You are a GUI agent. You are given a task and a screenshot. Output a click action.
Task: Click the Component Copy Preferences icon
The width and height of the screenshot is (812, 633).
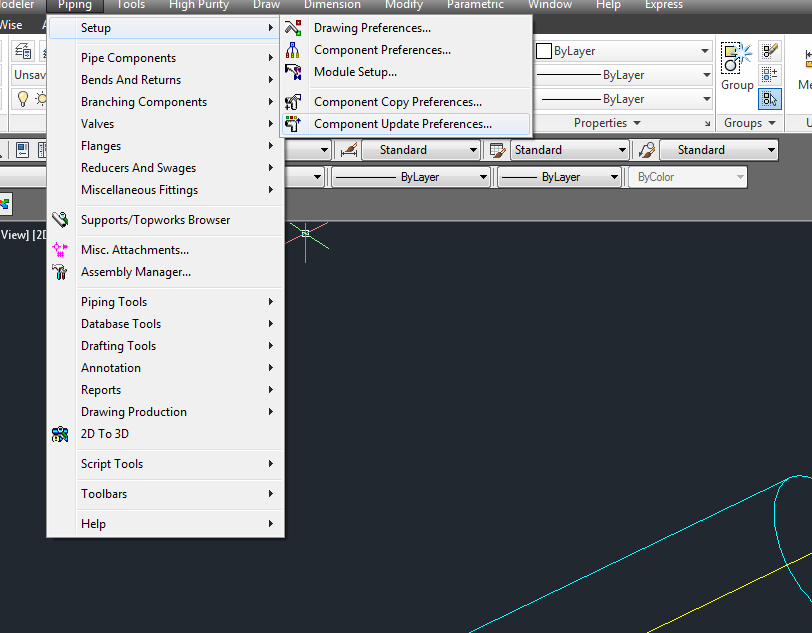293,102
